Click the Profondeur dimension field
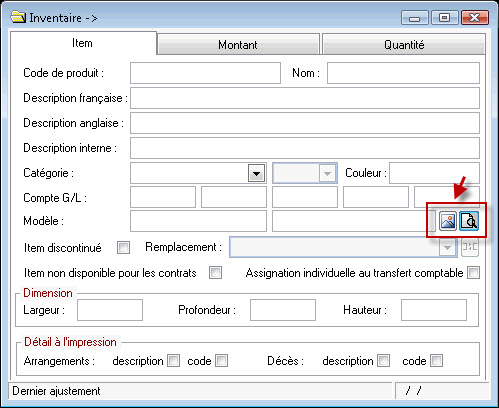This screenshot has height=408, width=499. click(283, 310)
